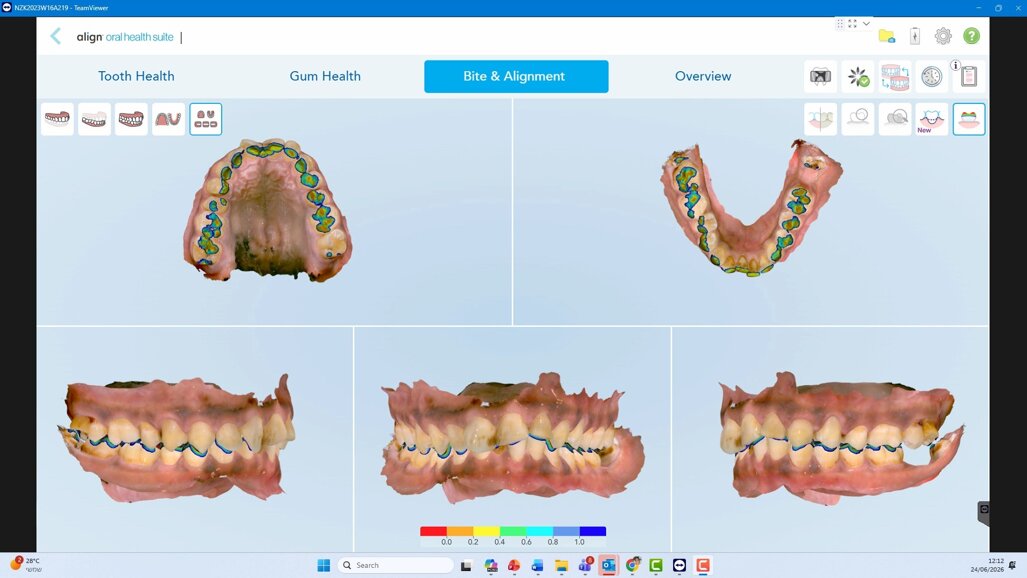Toggle the rainbow occlusal clearance tool
The width and height of the screenshot is (1027, 578).
[x=969, y=119]
